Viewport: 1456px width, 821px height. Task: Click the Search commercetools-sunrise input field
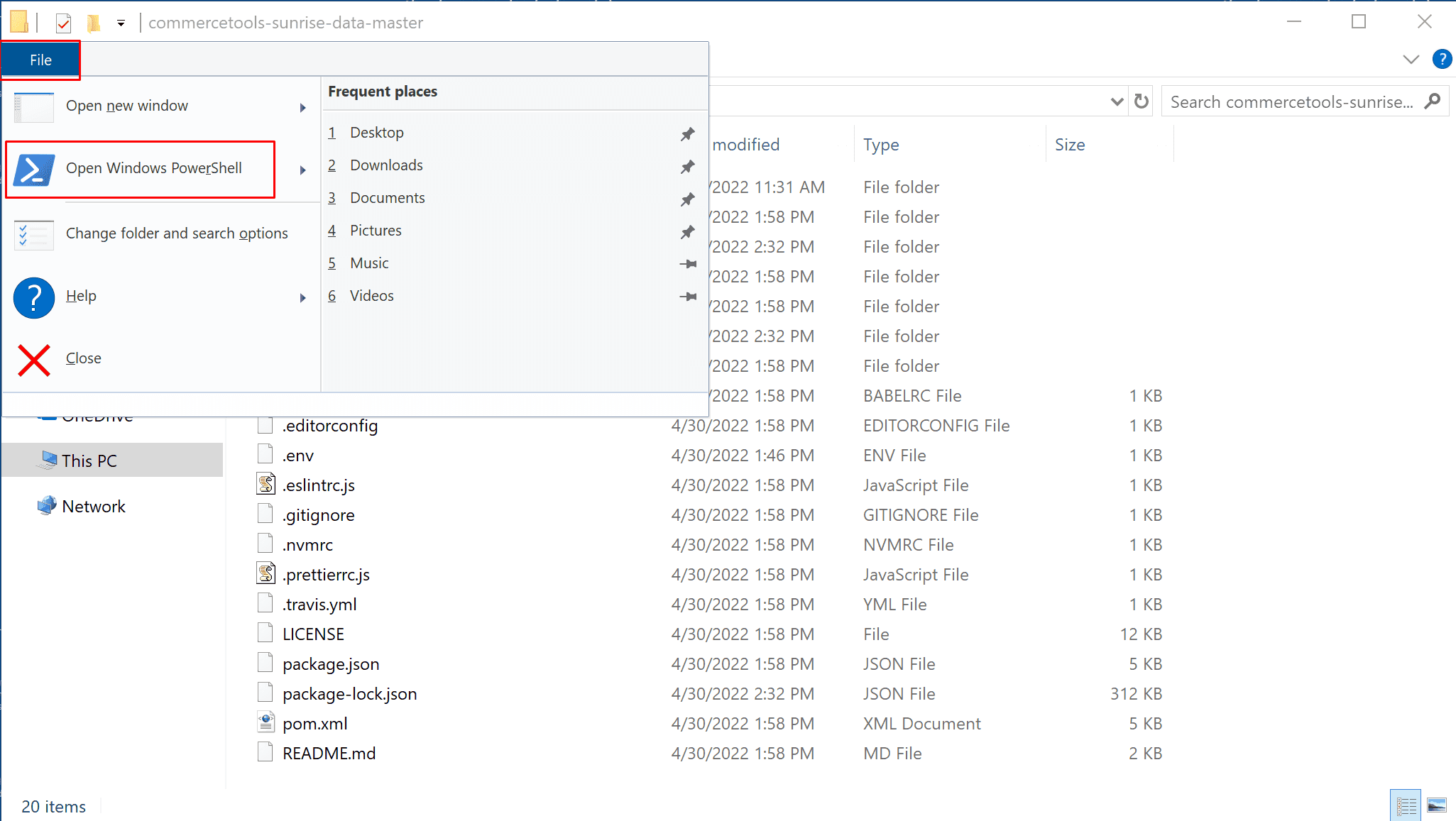(x=1291, y=101)
